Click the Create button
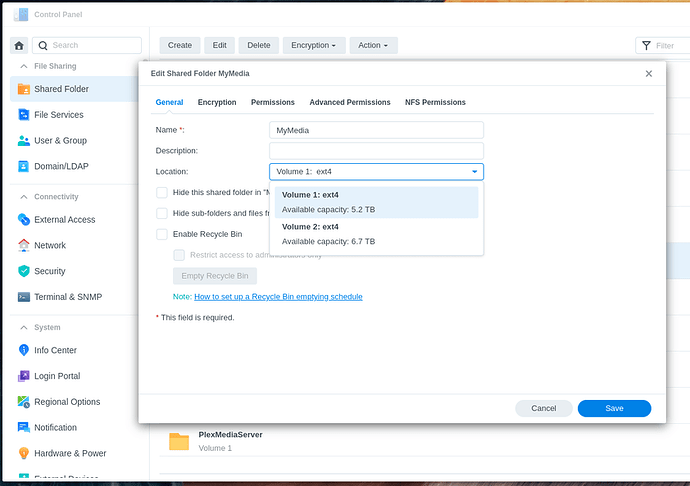 (x=180, y=45)
